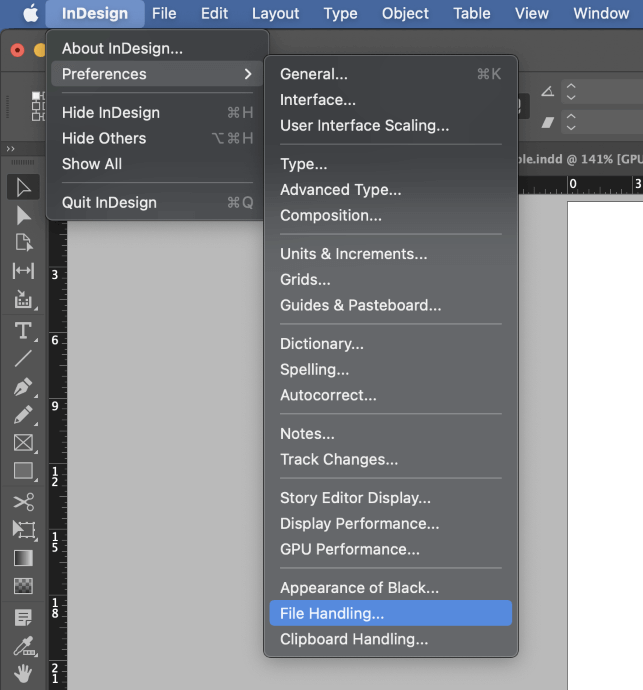
Task: Click the reference point locator icon
Action: [x=38, y=106]
